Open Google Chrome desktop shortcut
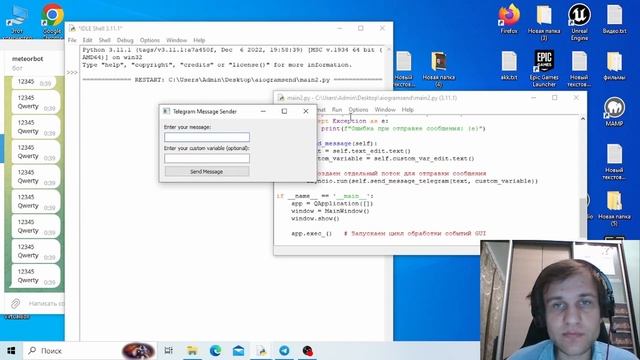The height and width of the screenshot is (360, 640). (52, 20)
